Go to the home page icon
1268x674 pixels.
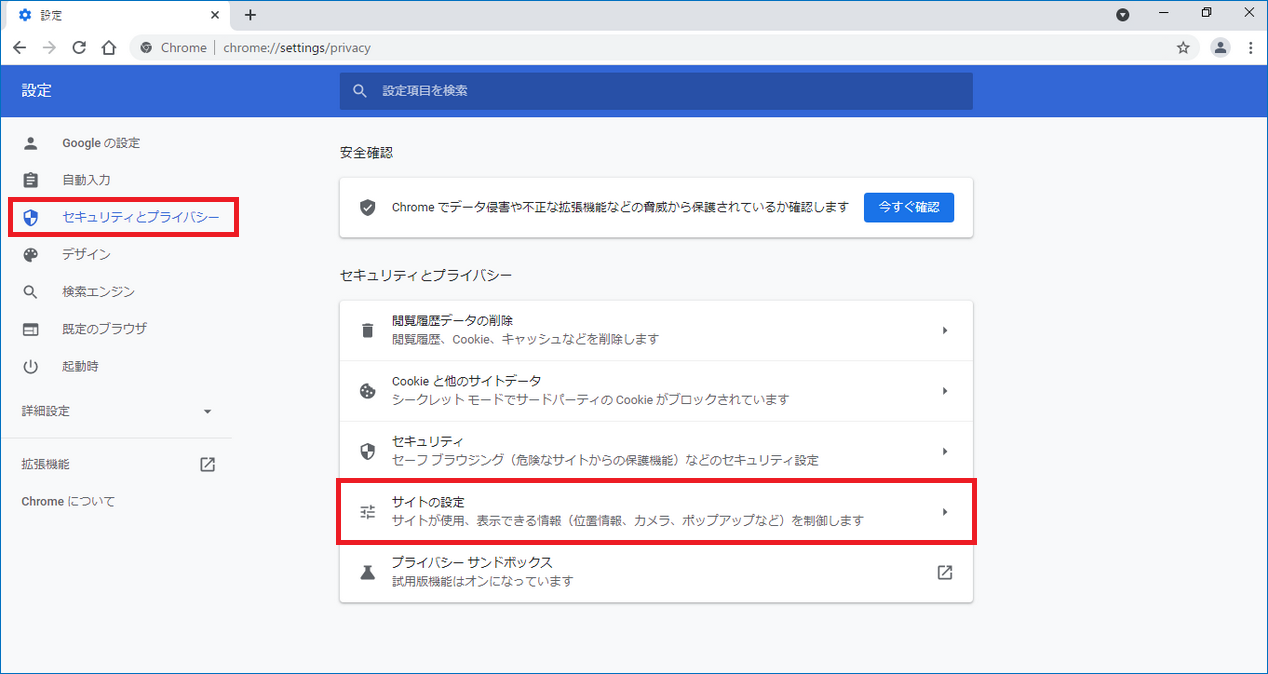click(109, 47)
